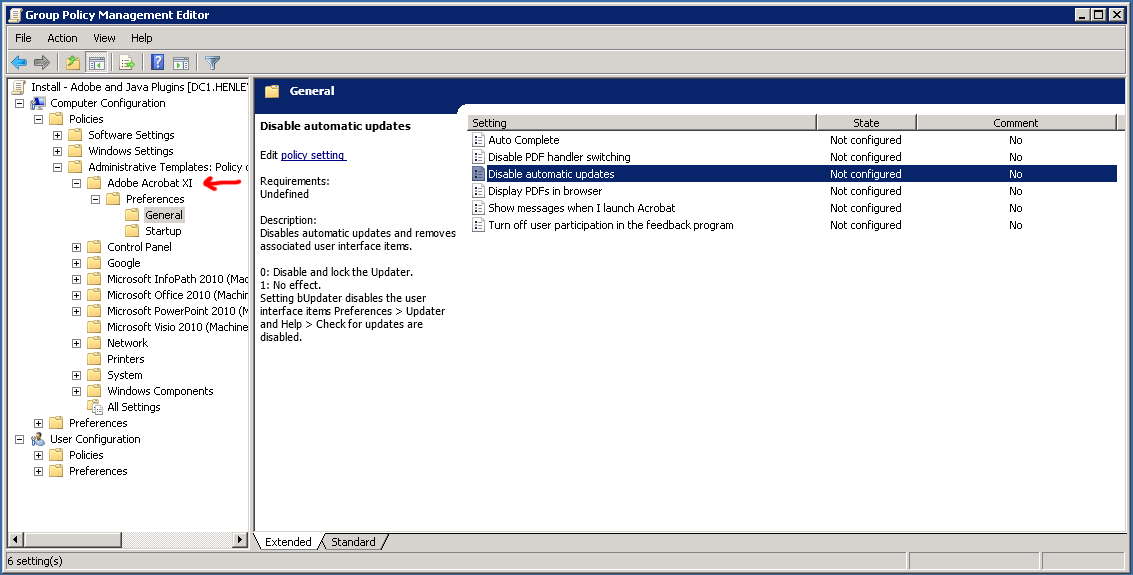Select the Disable automatic updates row
This screenshot has height=575, width=1133.
point(793,174)
